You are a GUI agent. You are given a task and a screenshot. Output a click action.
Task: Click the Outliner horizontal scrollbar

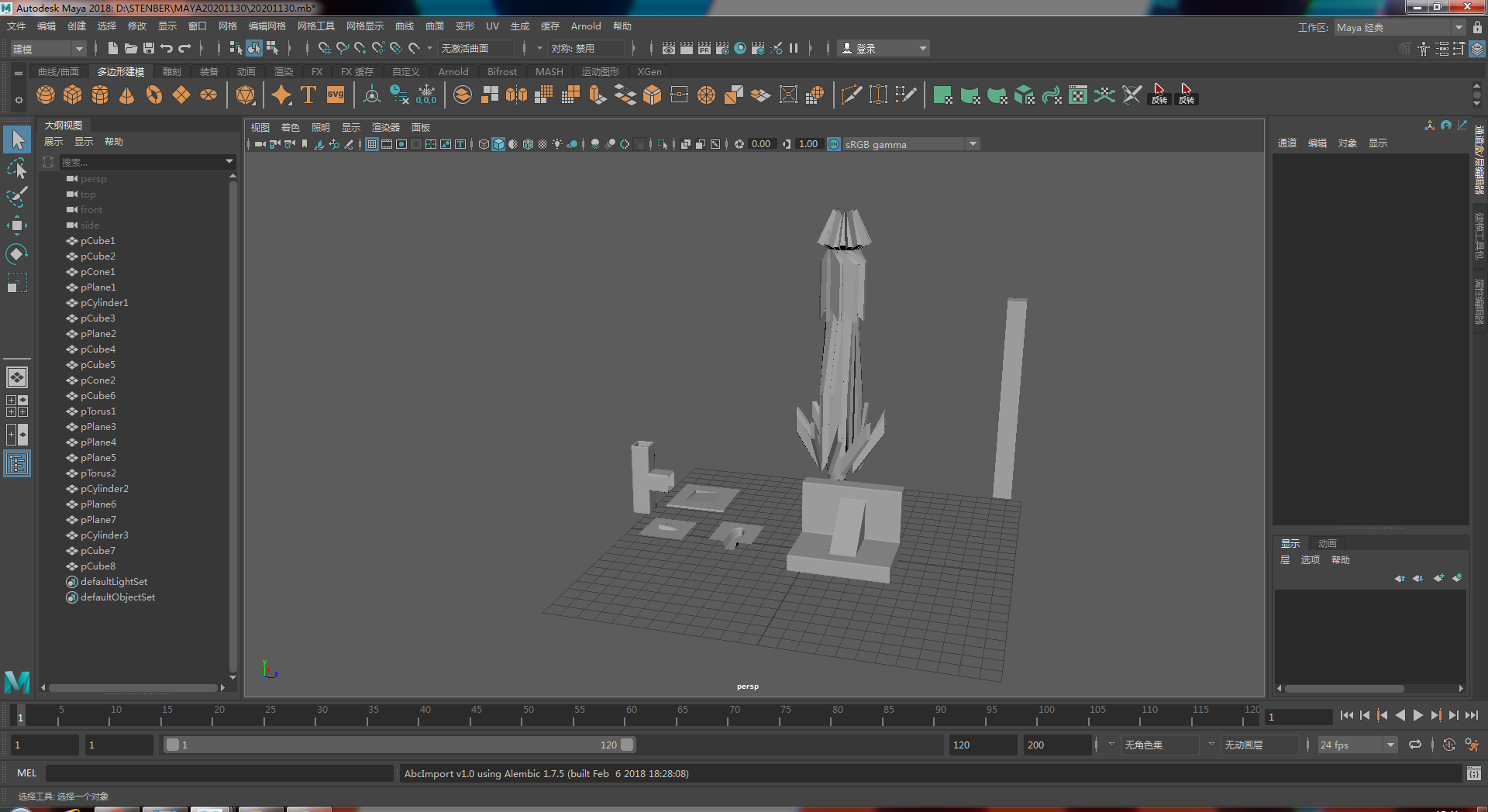(133, 687)
